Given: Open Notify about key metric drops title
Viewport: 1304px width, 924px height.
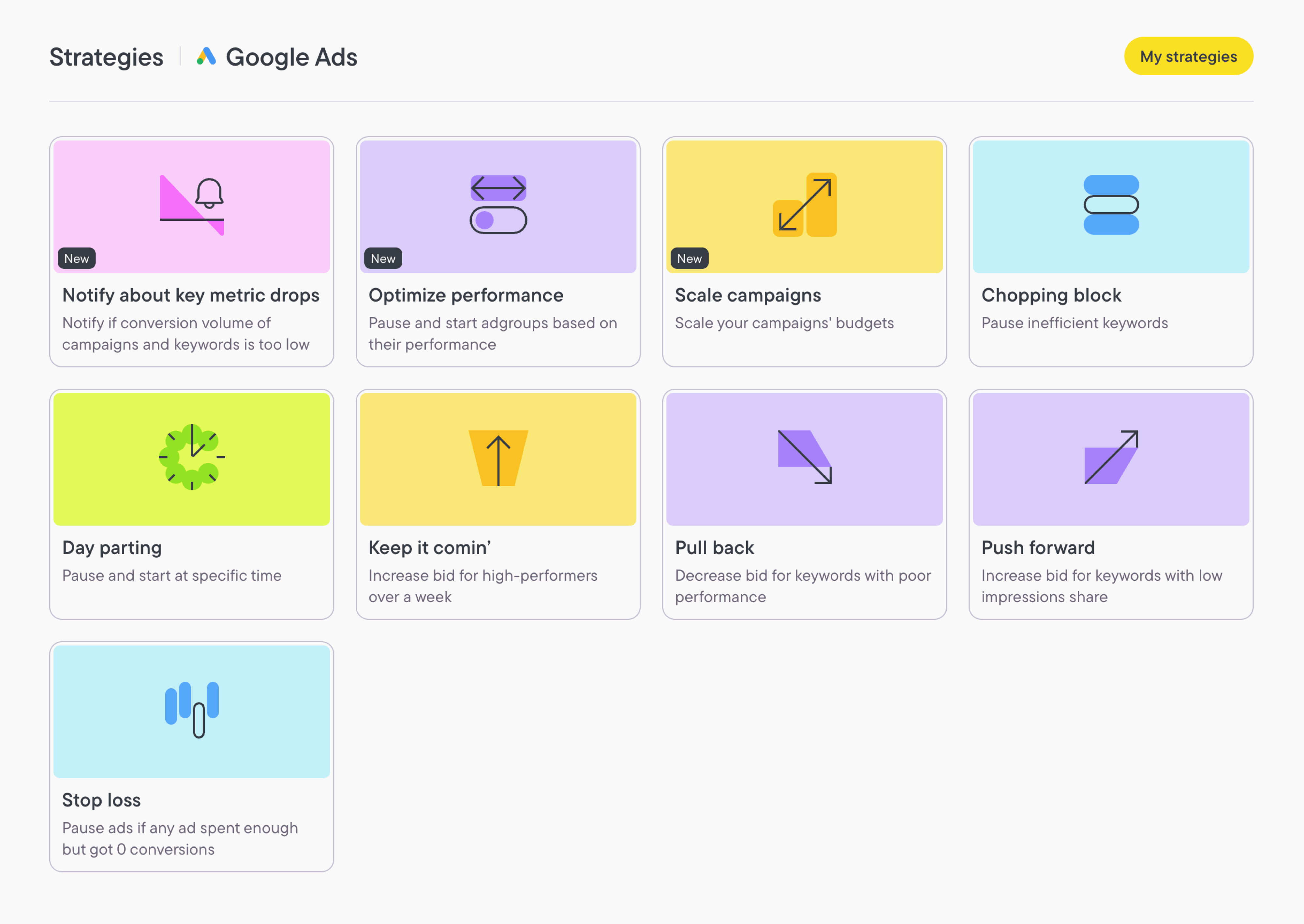Looking at the screenshot, I should tap(191, 295).
